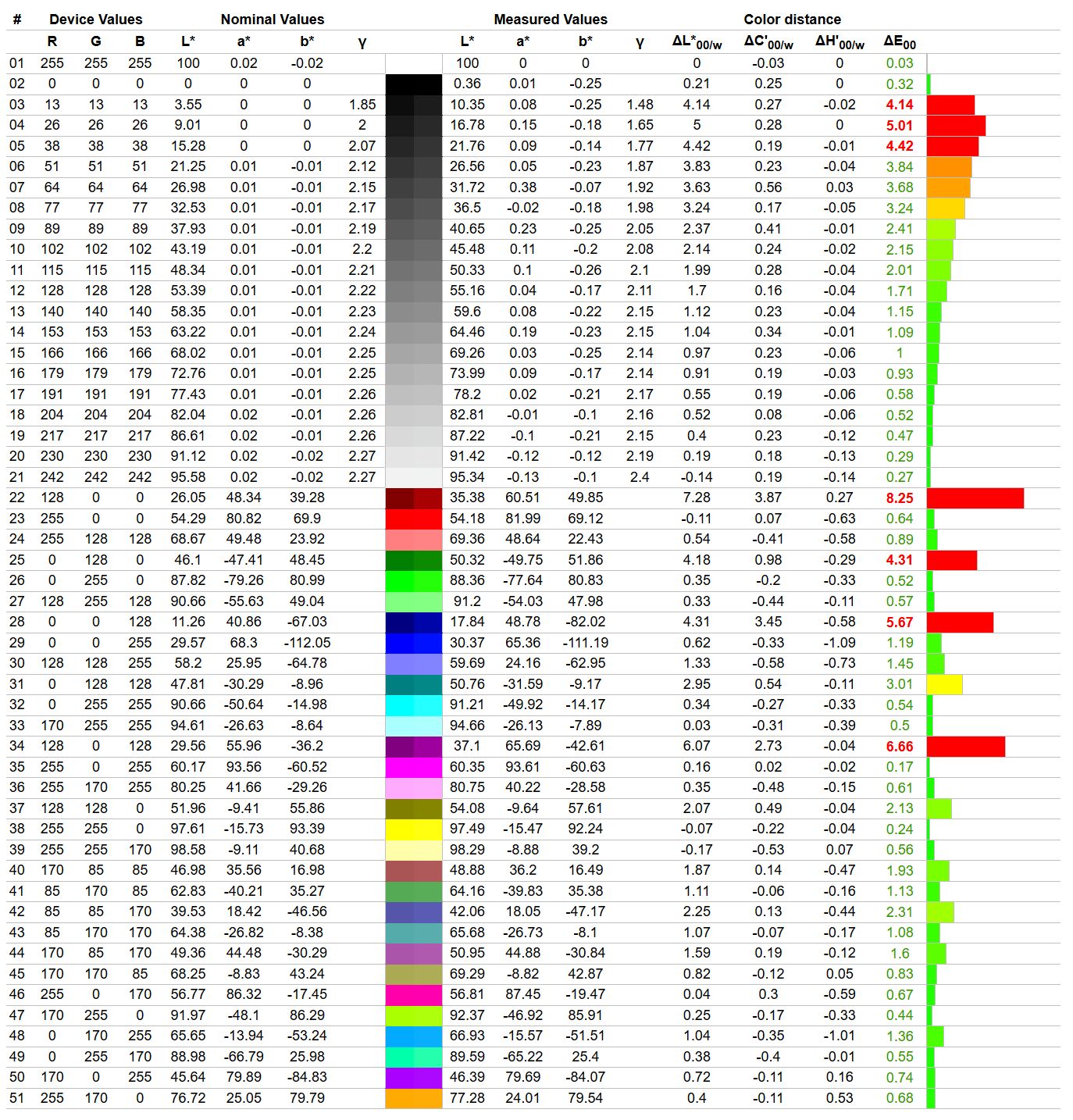
Task: Click the yellow color swatch in row 38
Action: (413, 829)
